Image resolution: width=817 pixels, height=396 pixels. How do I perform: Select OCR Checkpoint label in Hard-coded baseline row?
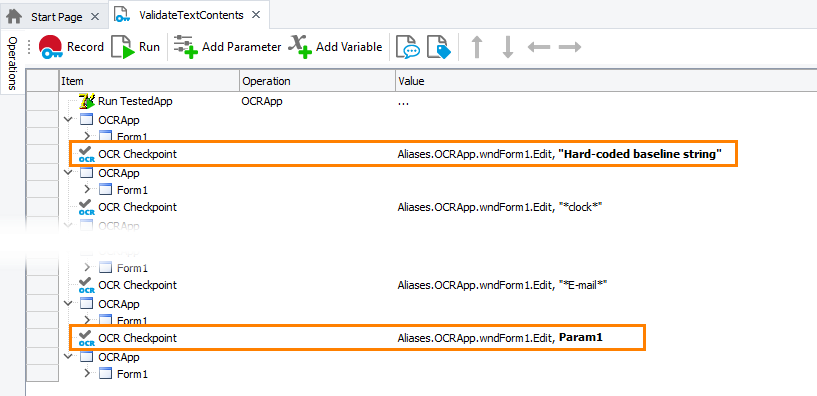tap(138, 154)
